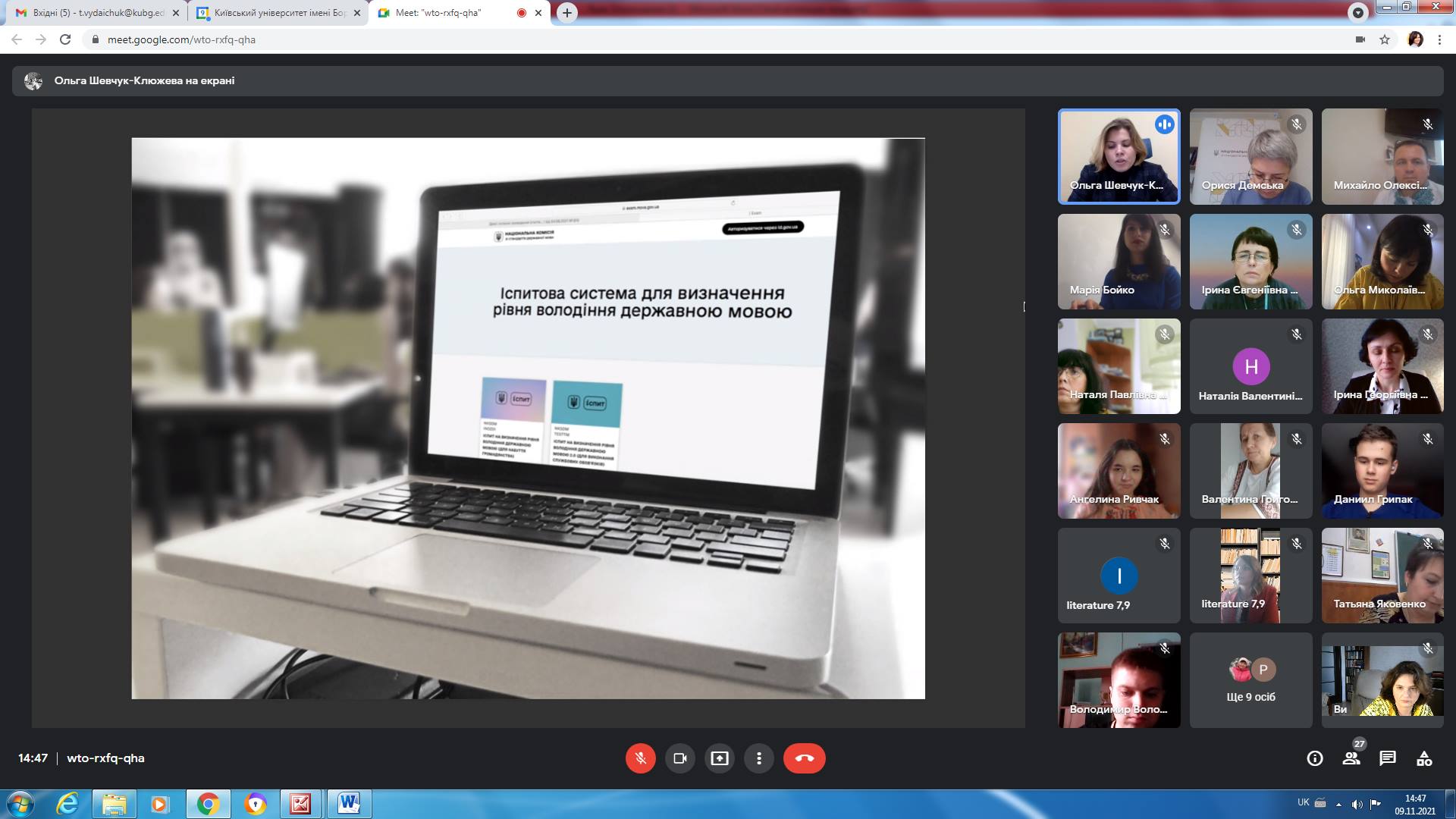Click the Present now screen-share icon
1456x819 pixels.
[x=719, y=758]
